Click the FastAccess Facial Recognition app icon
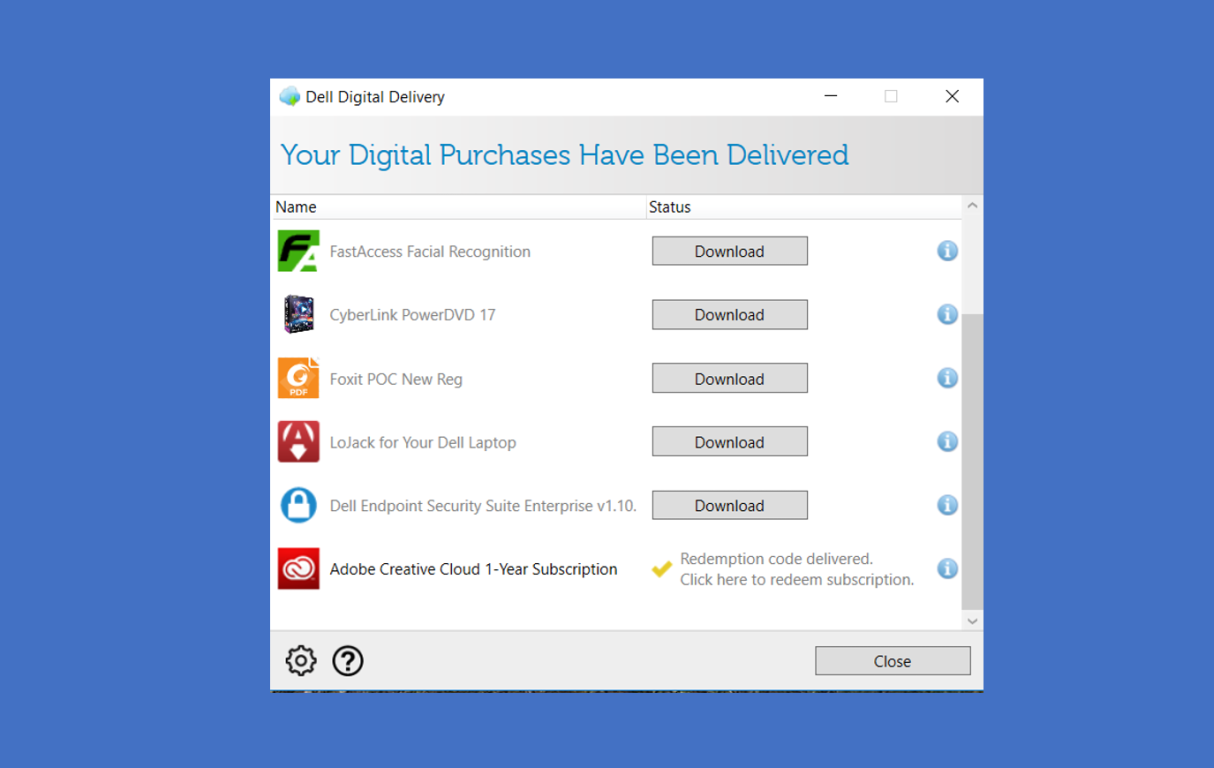 (298, 251)
